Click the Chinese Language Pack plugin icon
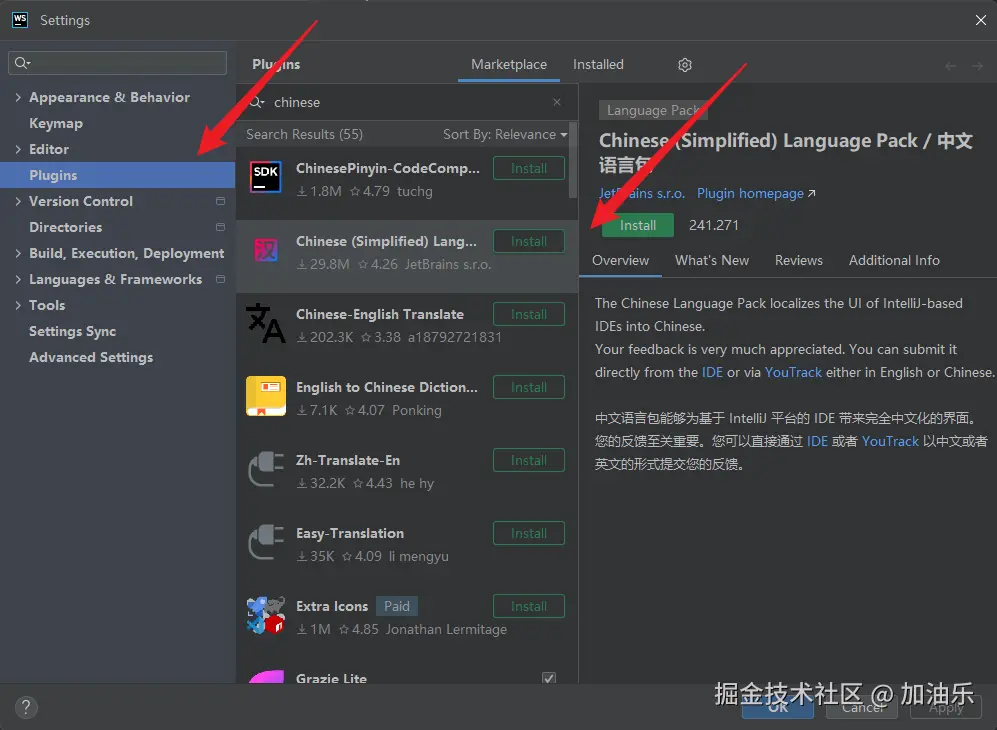 (x=266, y=251)
